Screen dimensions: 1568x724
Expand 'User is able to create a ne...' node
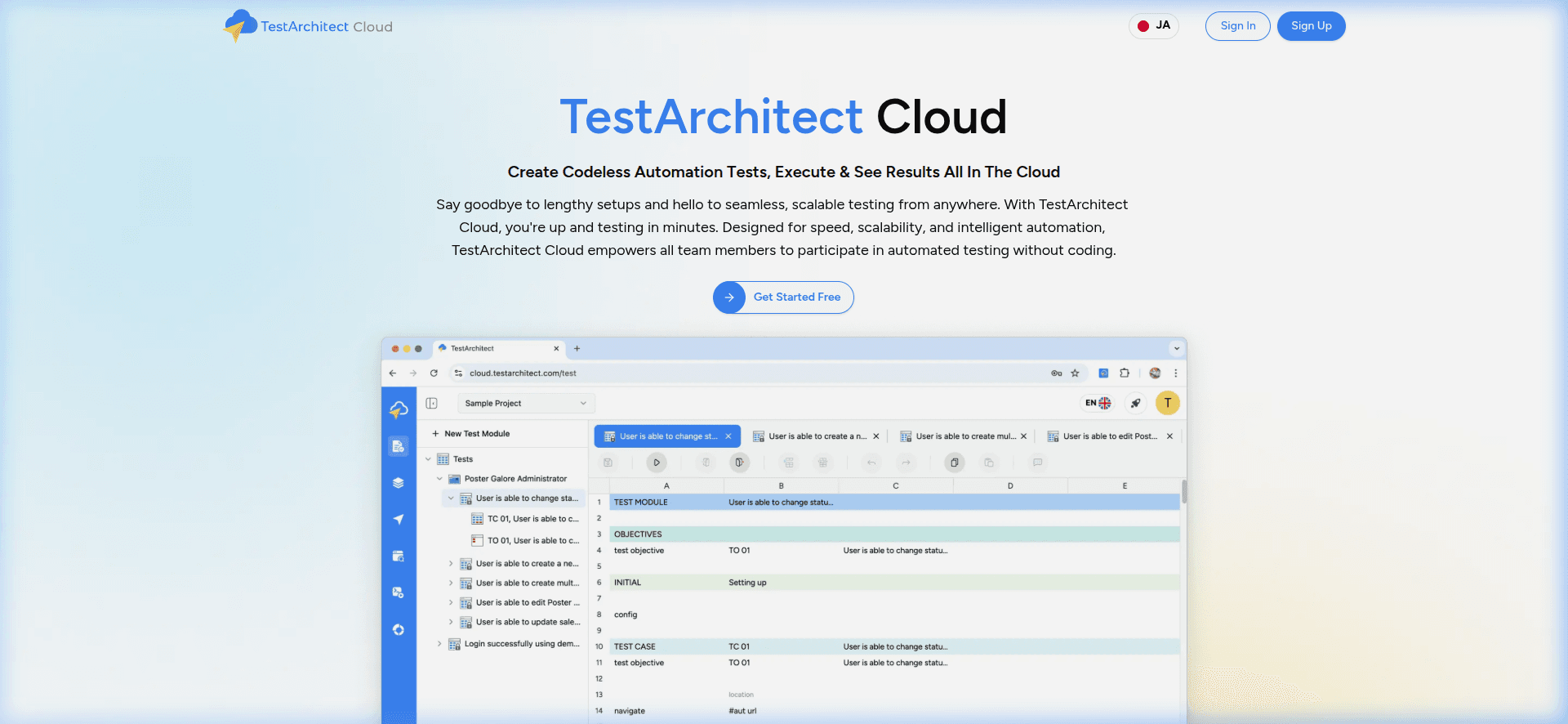(x=451, y=564)
